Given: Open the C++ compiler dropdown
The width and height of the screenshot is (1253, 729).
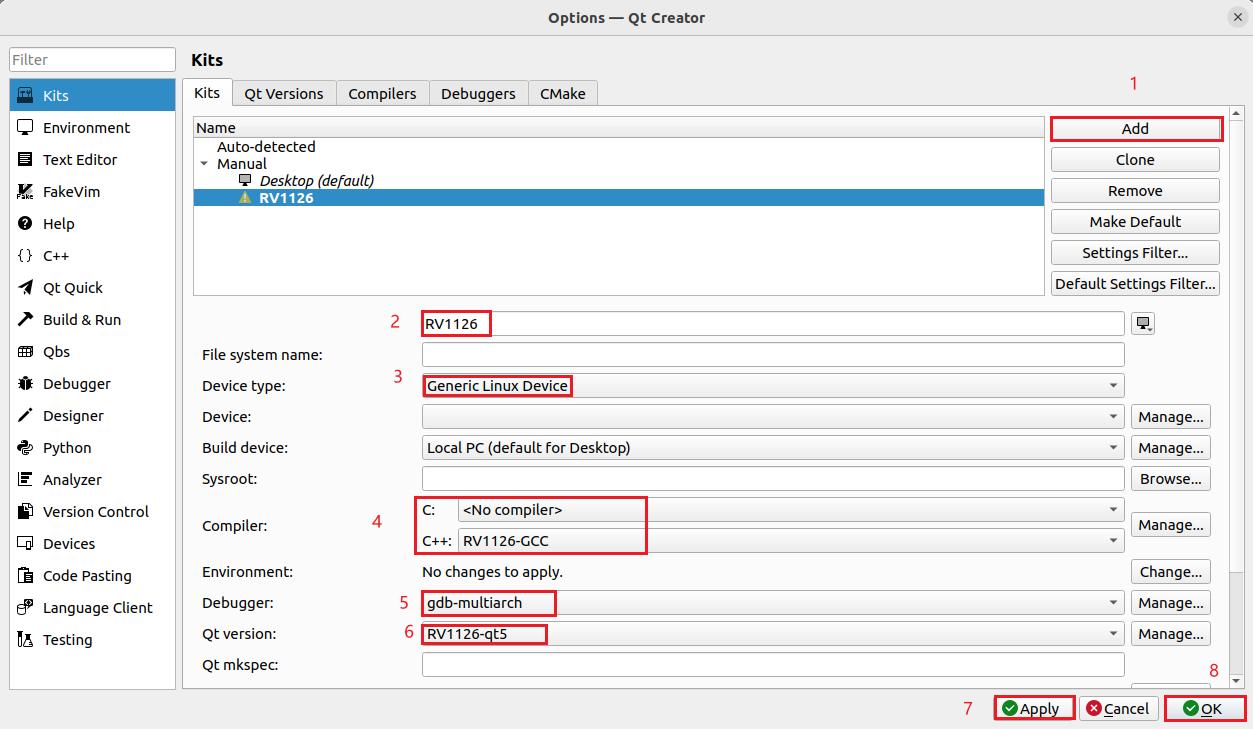Looking at the screenshot, I should 790,541.
